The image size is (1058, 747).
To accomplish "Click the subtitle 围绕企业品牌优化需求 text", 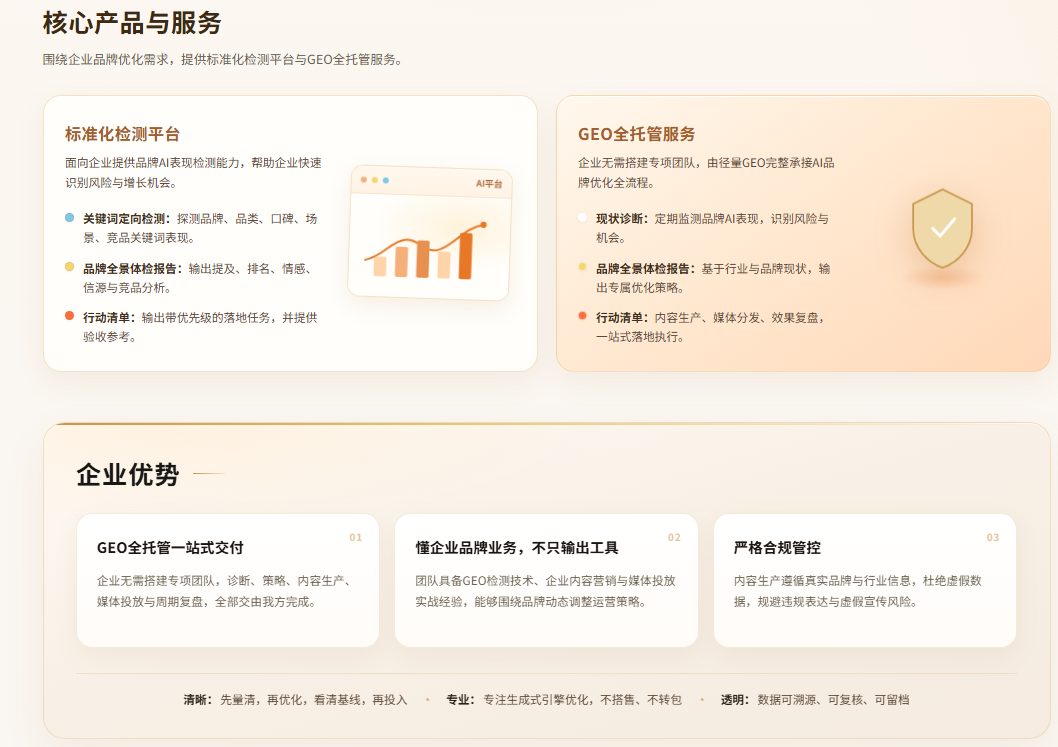I will (223, 59).
